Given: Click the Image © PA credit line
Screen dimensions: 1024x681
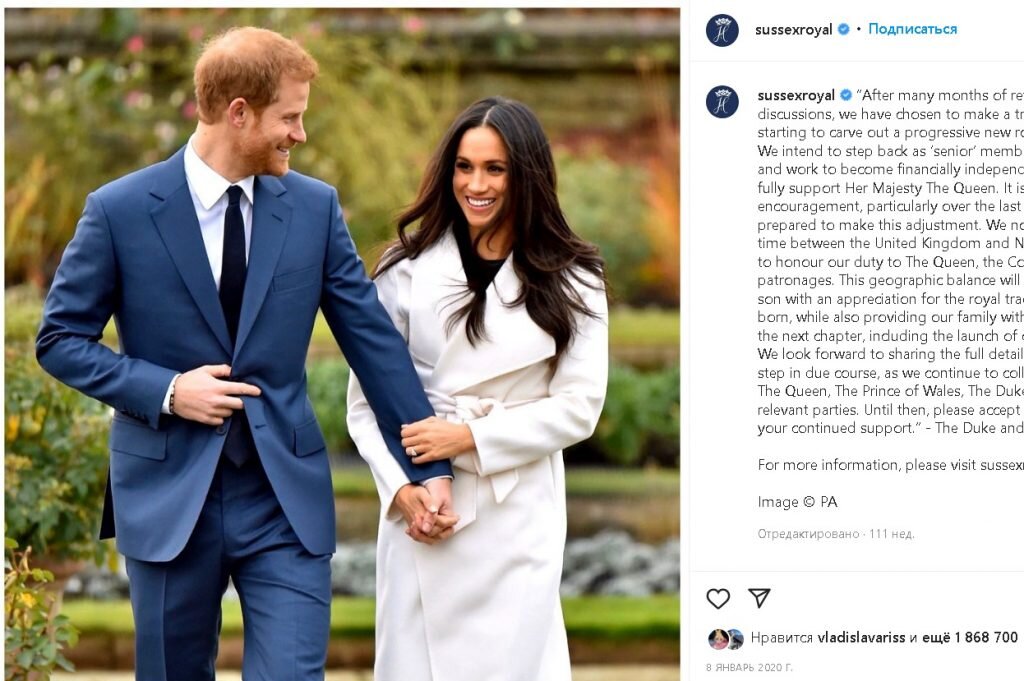Looking at the screenshot, I should [x=797, y=501].
